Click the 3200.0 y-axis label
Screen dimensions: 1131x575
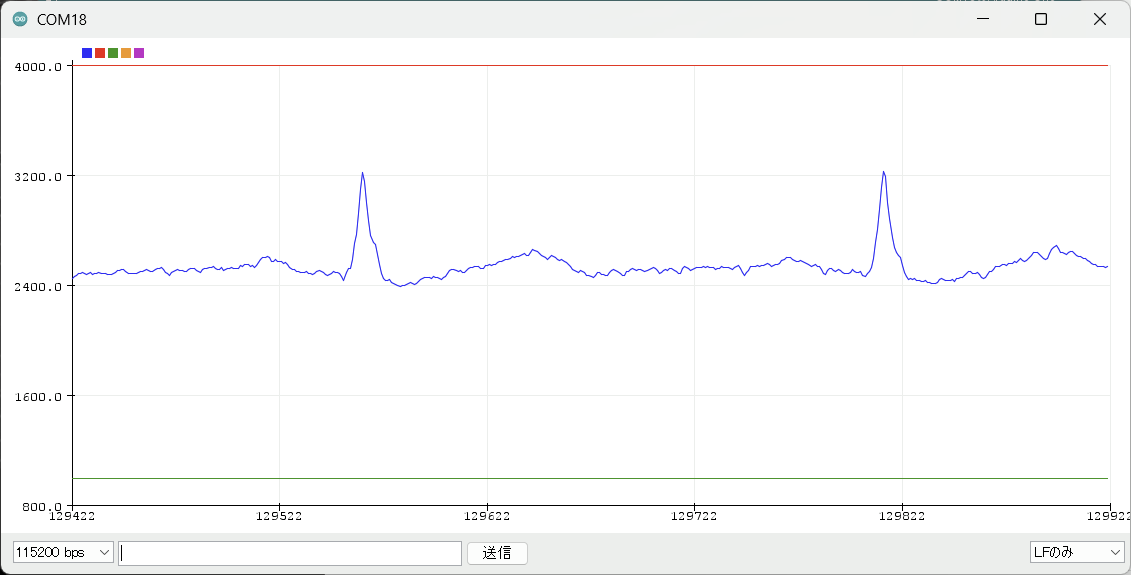point(40,177)
